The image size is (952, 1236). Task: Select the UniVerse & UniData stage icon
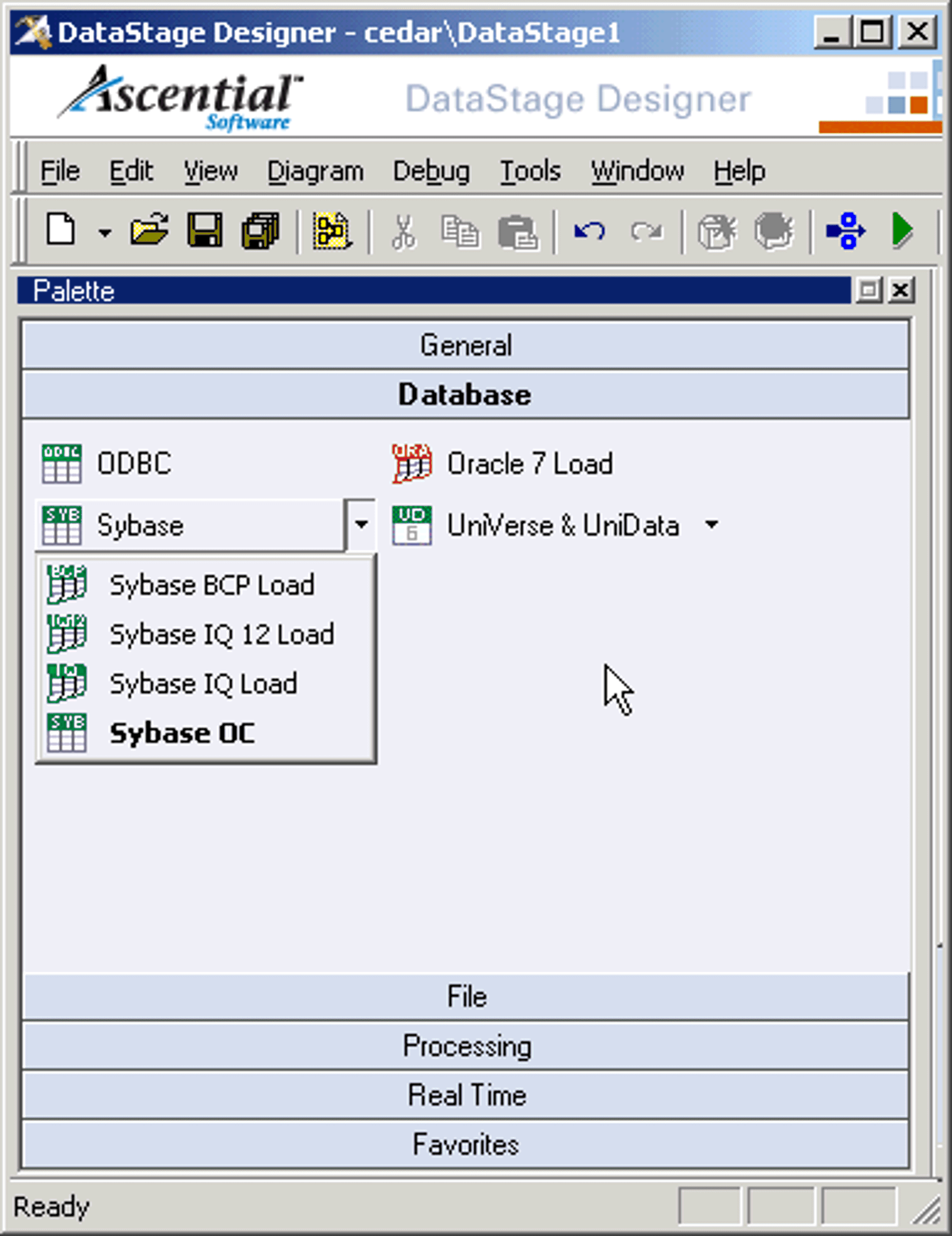click(x=412, y=525)
